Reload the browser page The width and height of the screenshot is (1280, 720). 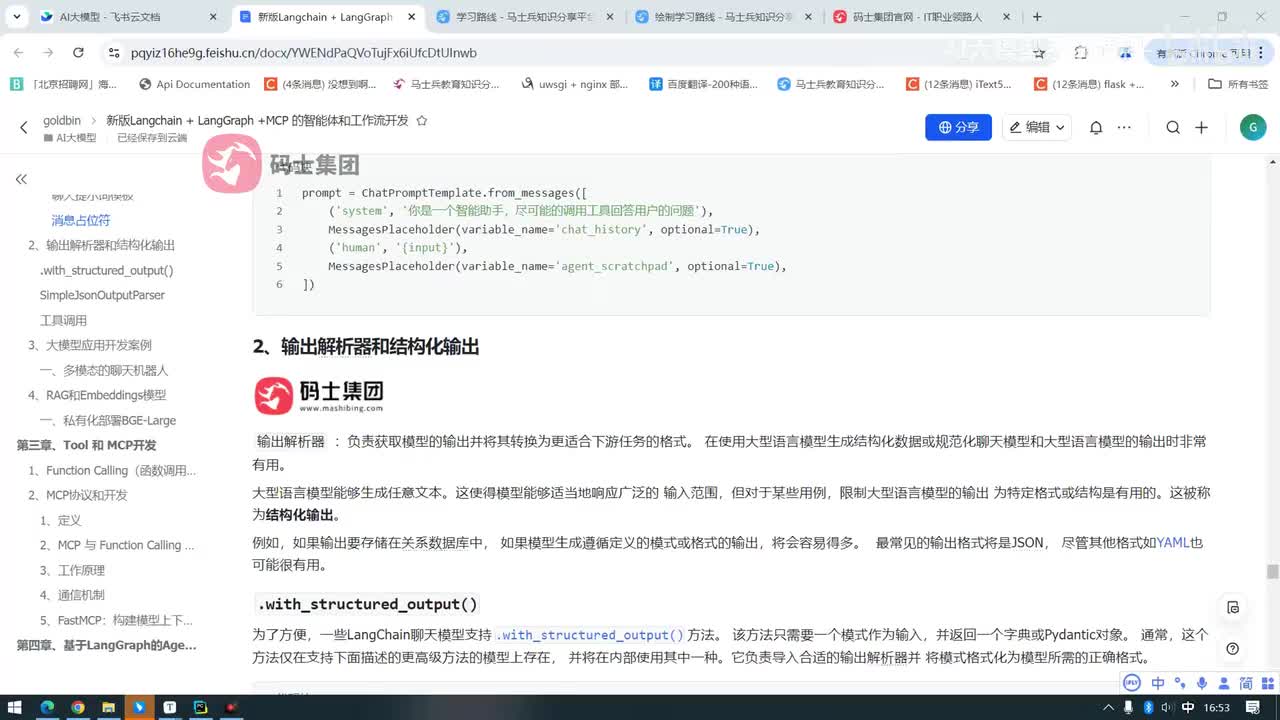(78, 53)
